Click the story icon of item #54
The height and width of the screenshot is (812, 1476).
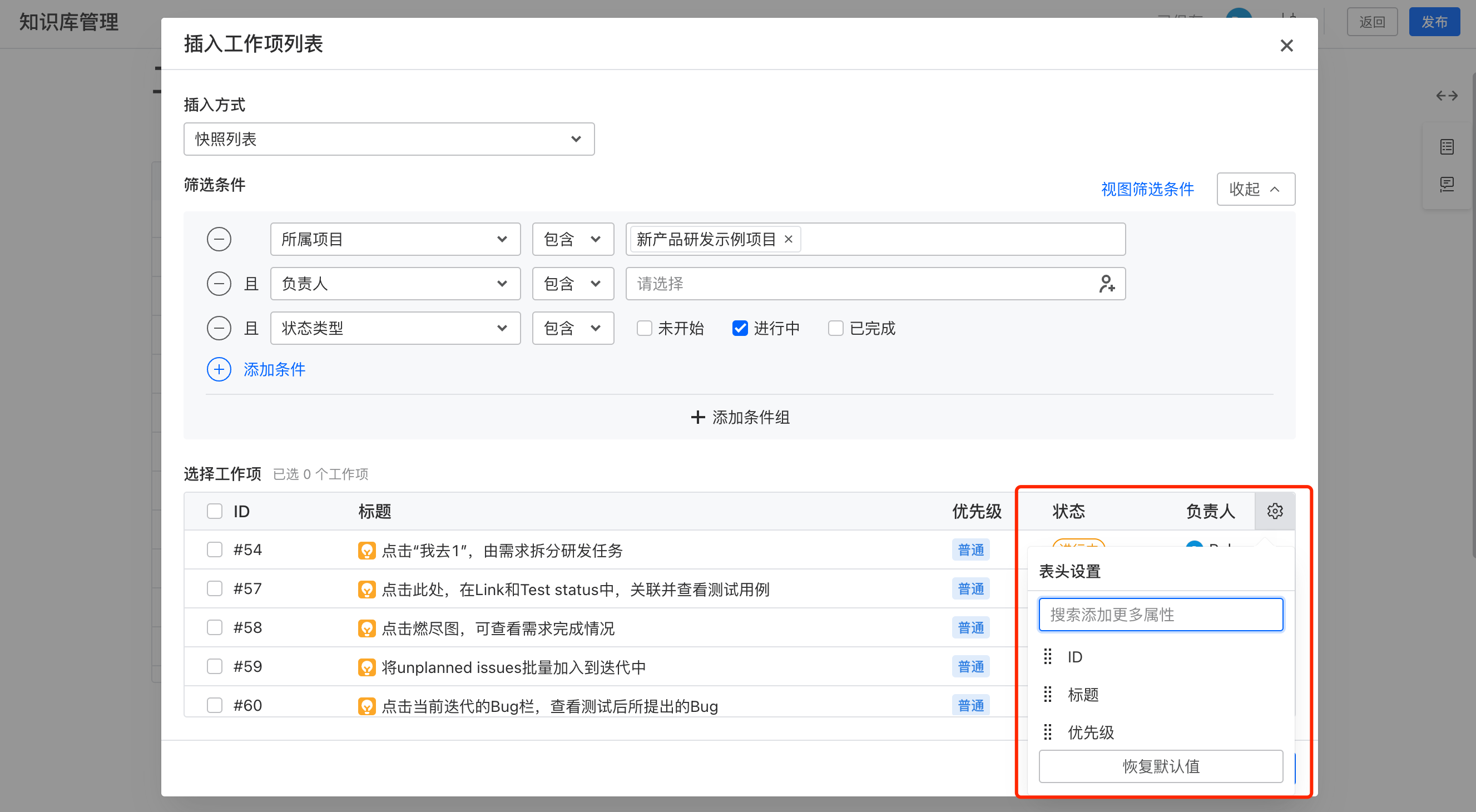point(366,550)
